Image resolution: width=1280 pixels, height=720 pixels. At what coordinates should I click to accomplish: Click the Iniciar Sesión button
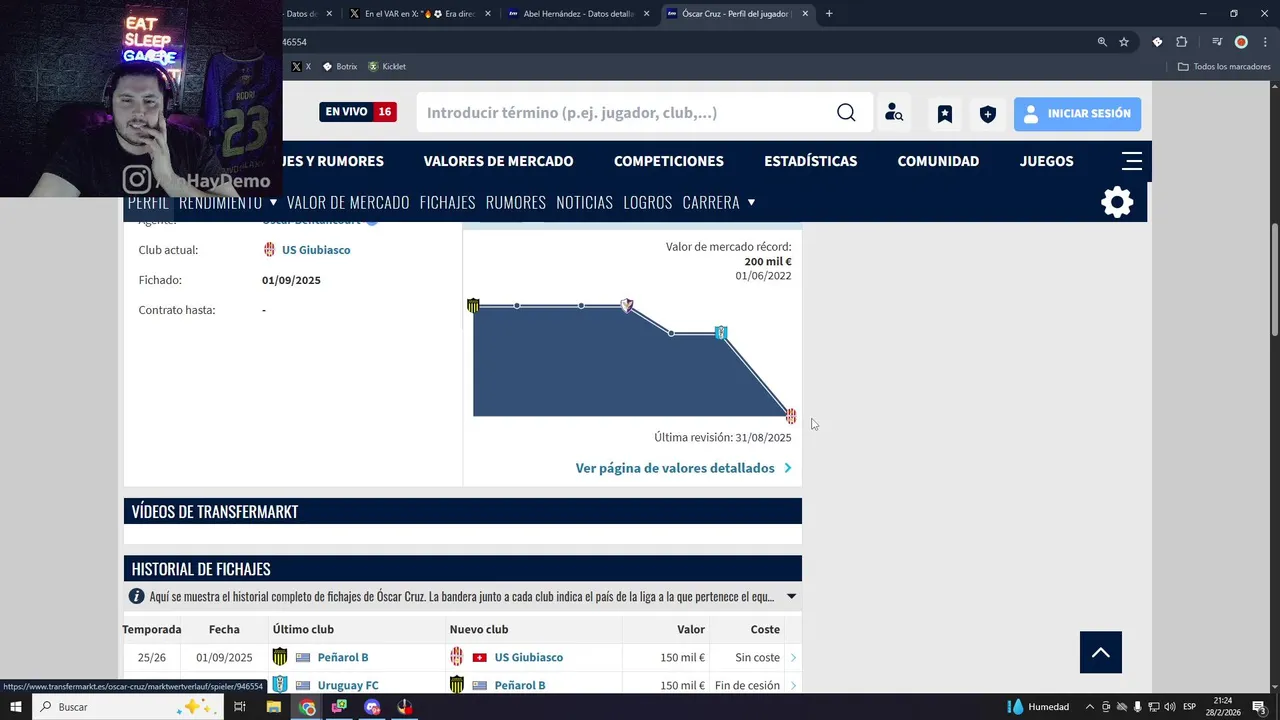pos(1077,113)
